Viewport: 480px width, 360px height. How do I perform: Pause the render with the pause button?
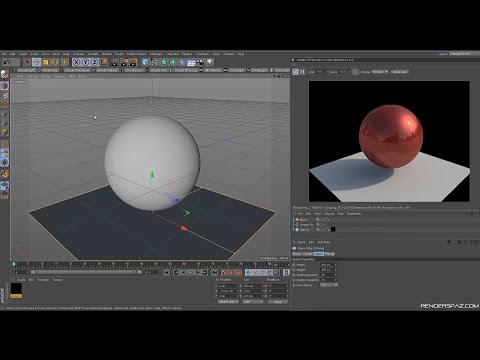click(x=303, y=72)
